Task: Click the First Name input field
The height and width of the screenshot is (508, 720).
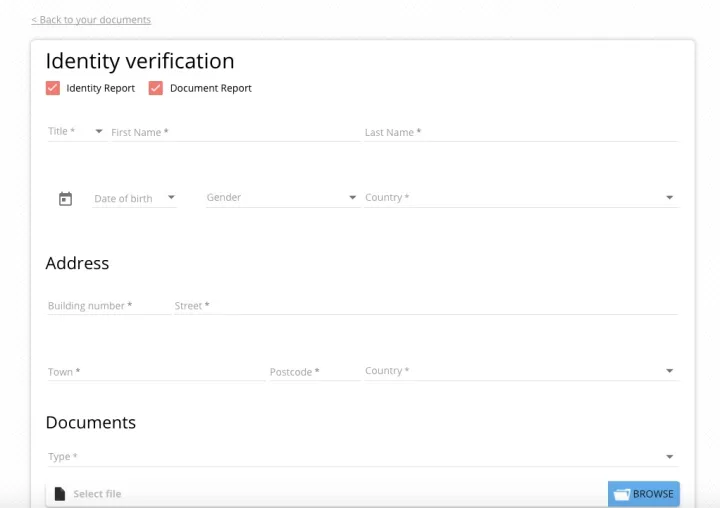Action: coord(234,132)
